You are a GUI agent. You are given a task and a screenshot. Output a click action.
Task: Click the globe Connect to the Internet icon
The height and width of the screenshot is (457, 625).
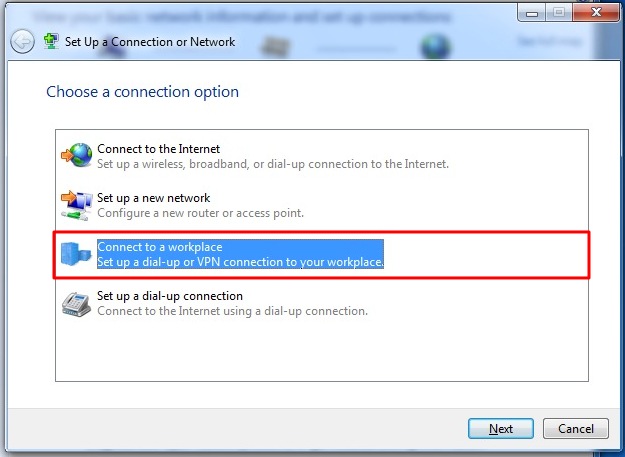tap(76, 156)
